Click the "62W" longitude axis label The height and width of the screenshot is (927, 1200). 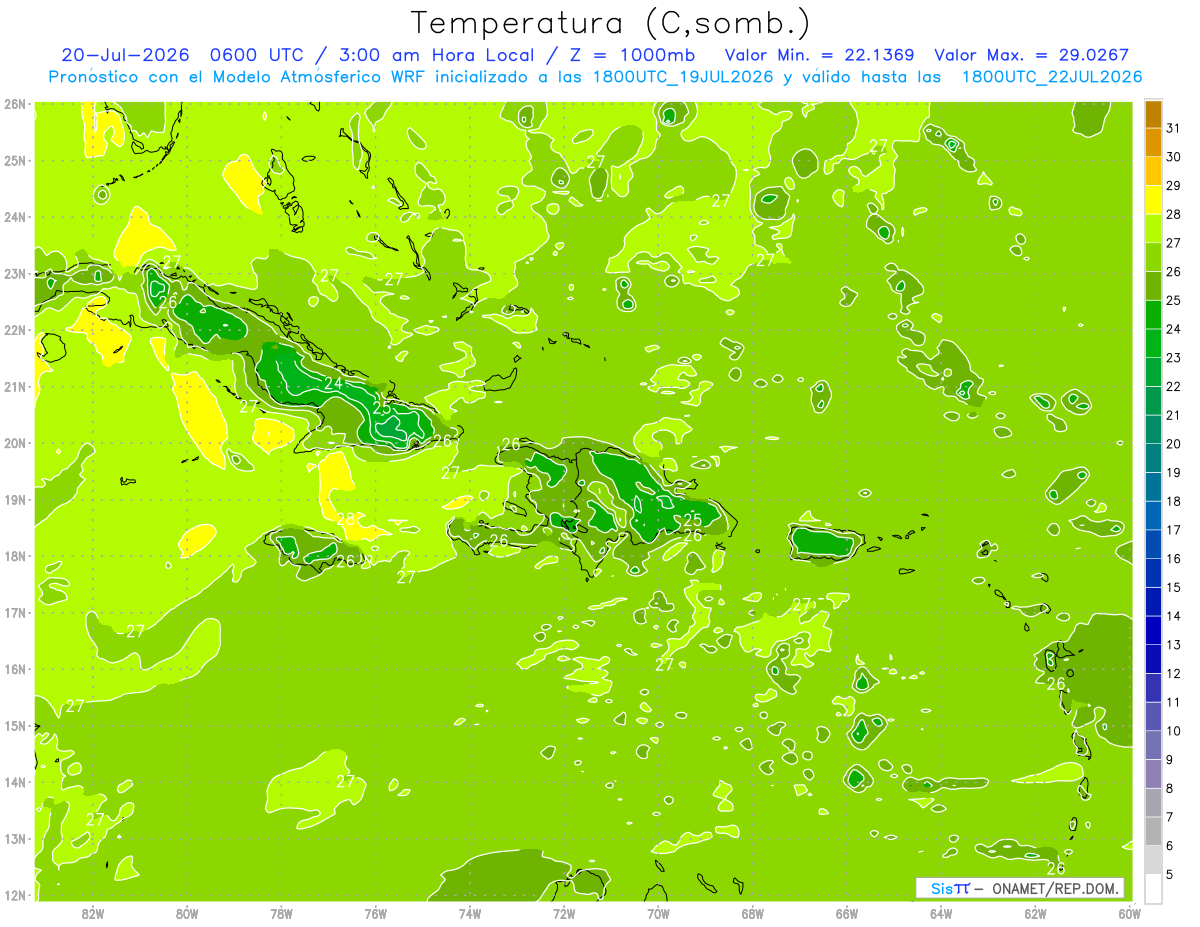pyautogui.click(x=1035, y=913)
